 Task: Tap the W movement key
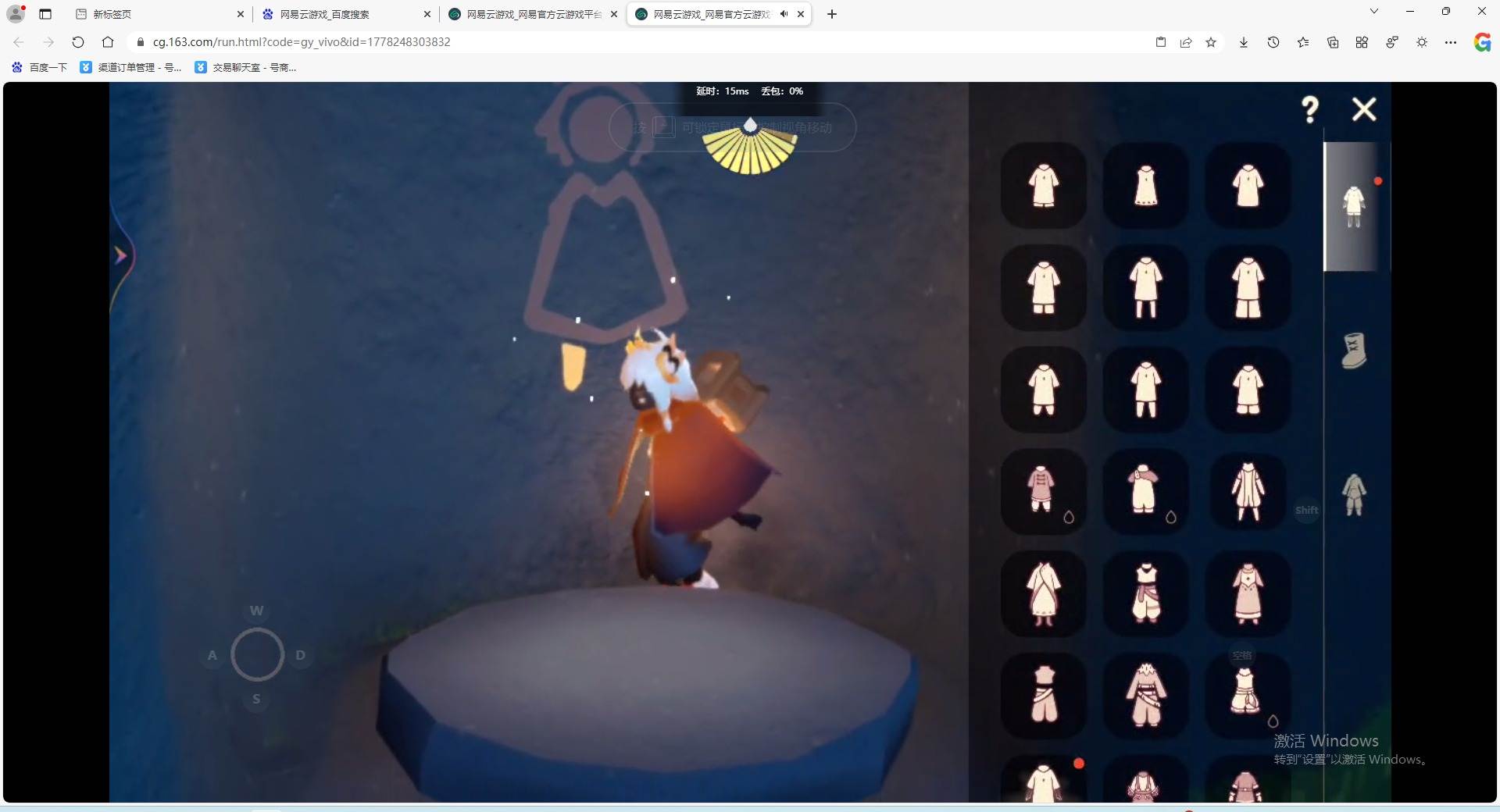(256, 611)
